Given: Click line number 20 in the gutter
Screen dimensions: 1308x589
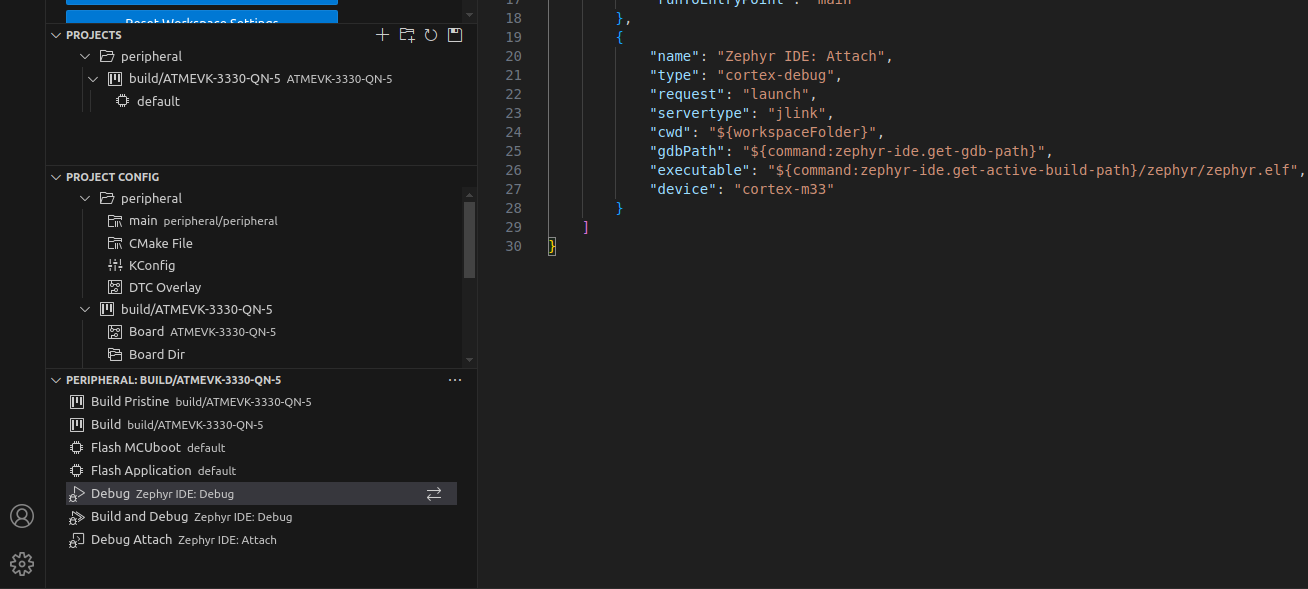Looking at the screenshot, I should point(513,56).
